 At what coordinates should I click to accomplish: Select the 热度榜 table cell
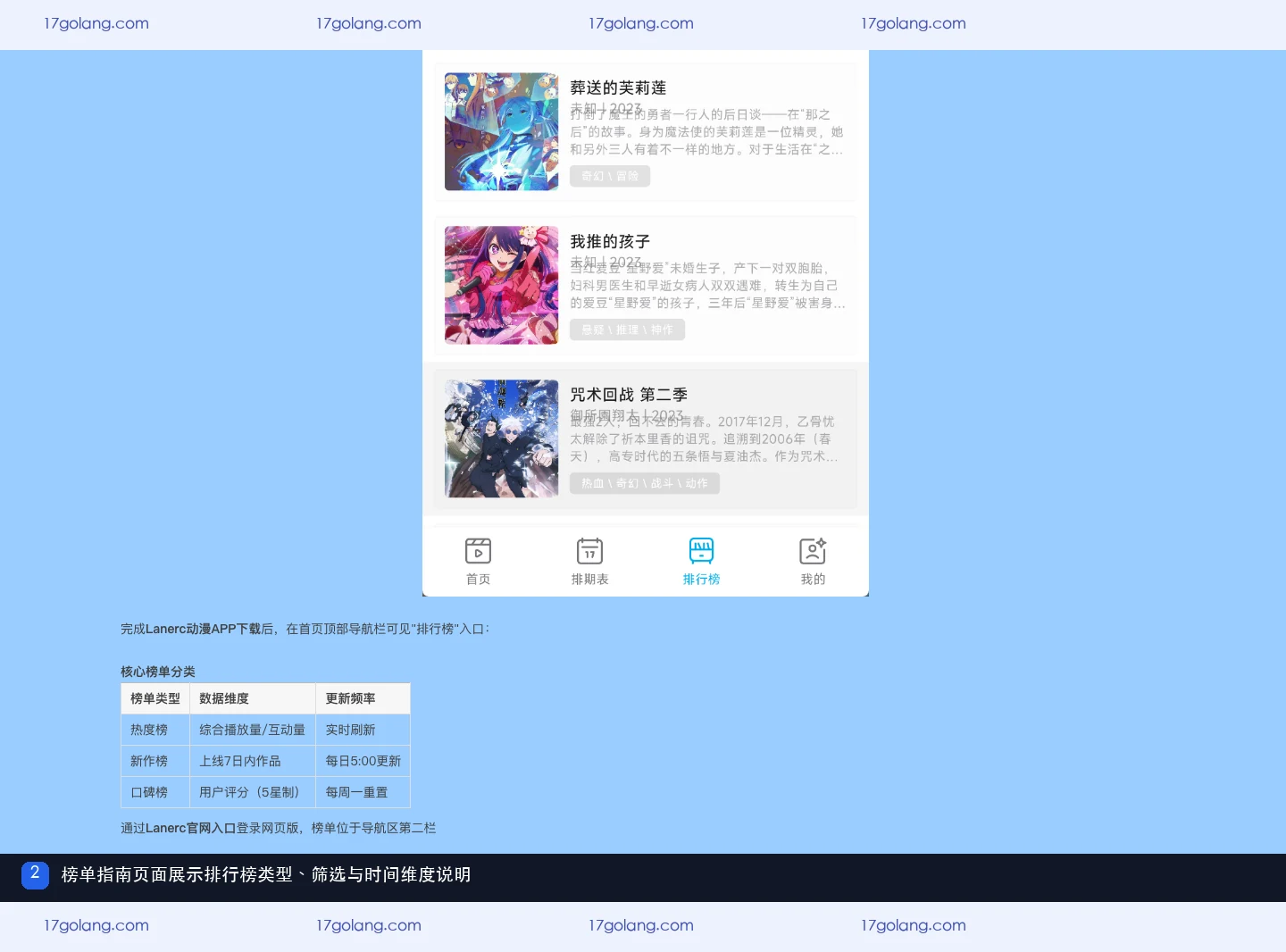155,730
